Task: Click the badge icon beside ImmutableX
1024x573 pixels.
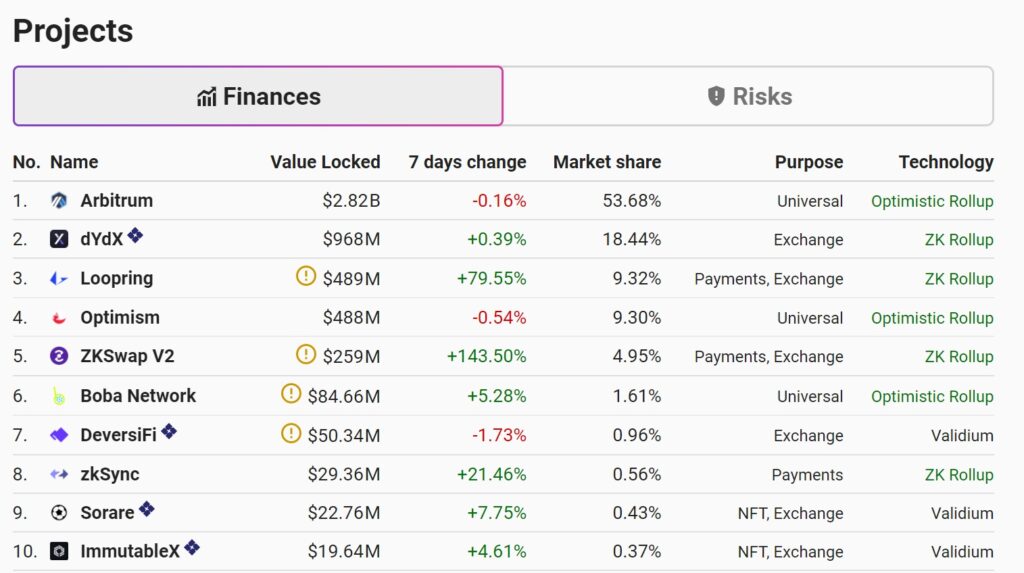Action: (192, 548)
